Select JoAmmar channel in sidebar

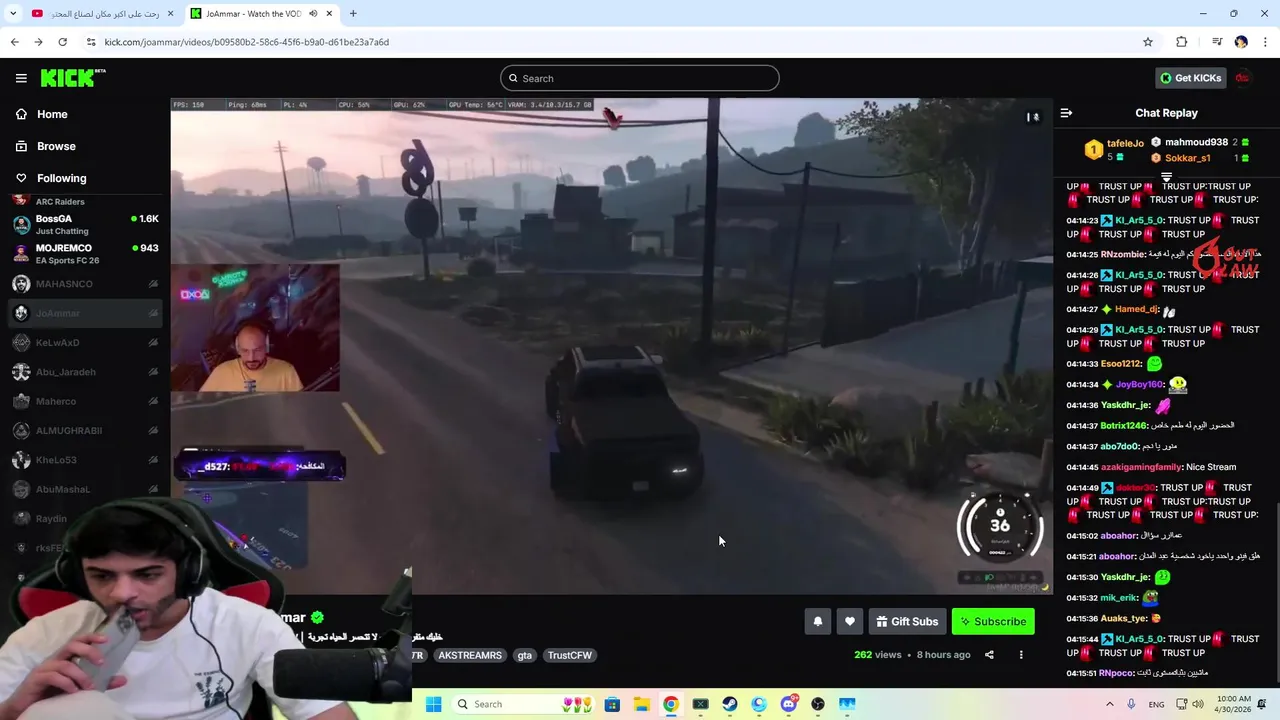(85, 313)
